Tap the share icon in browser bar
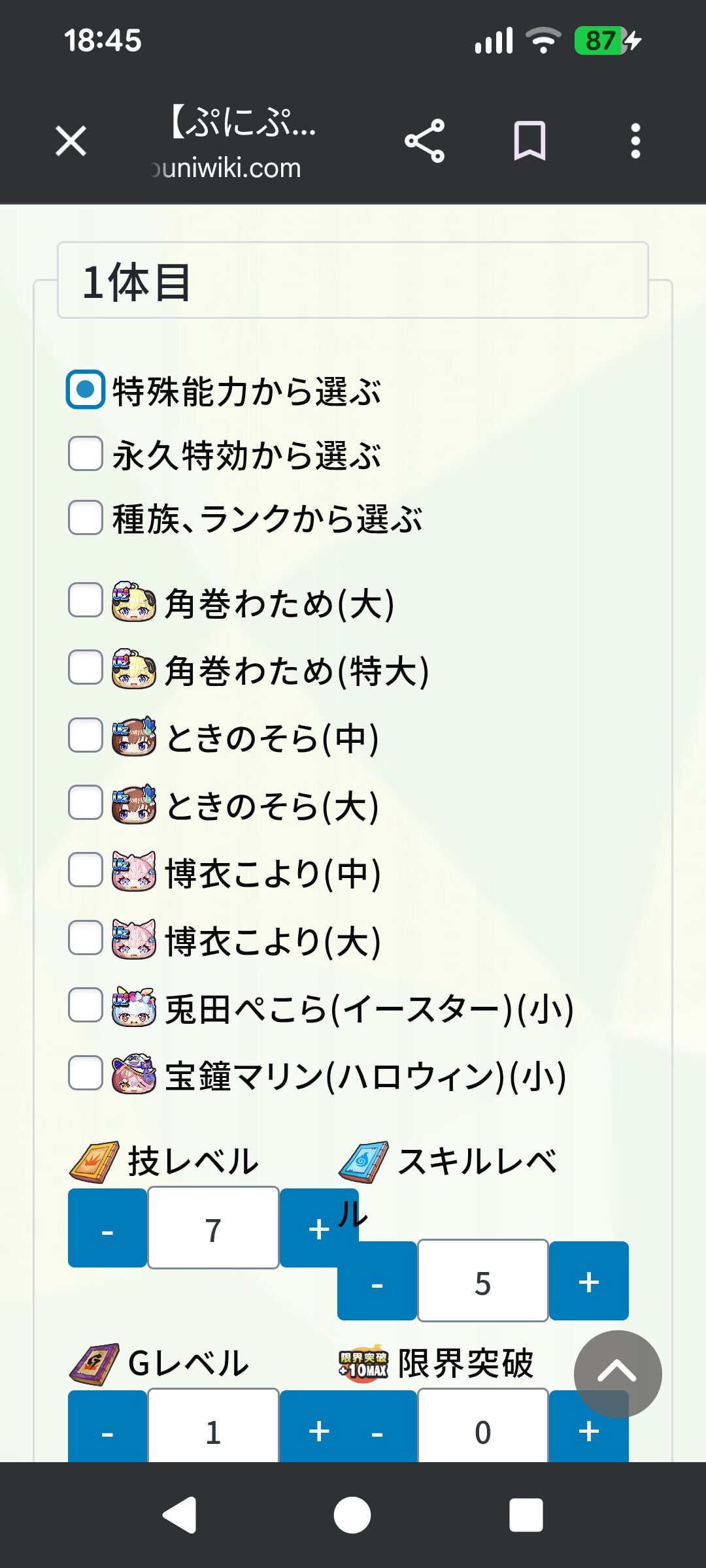Image resolution: width=706 pixels, height=1568 pixels. pyautogui.click(x=425, y=141)
